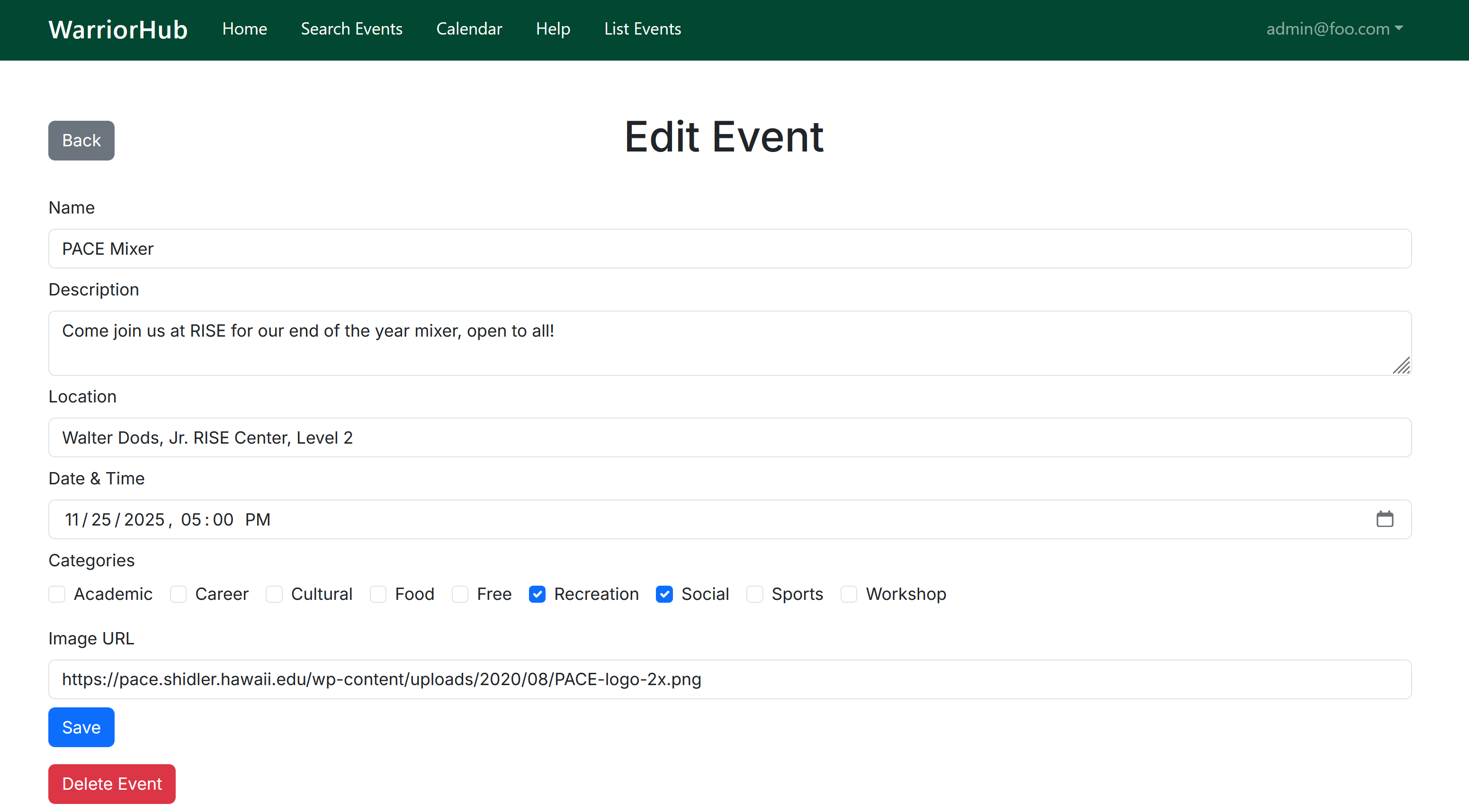Enable the Workshop category checkbox
Screen dimensions: 1469x812
(849, 594)
